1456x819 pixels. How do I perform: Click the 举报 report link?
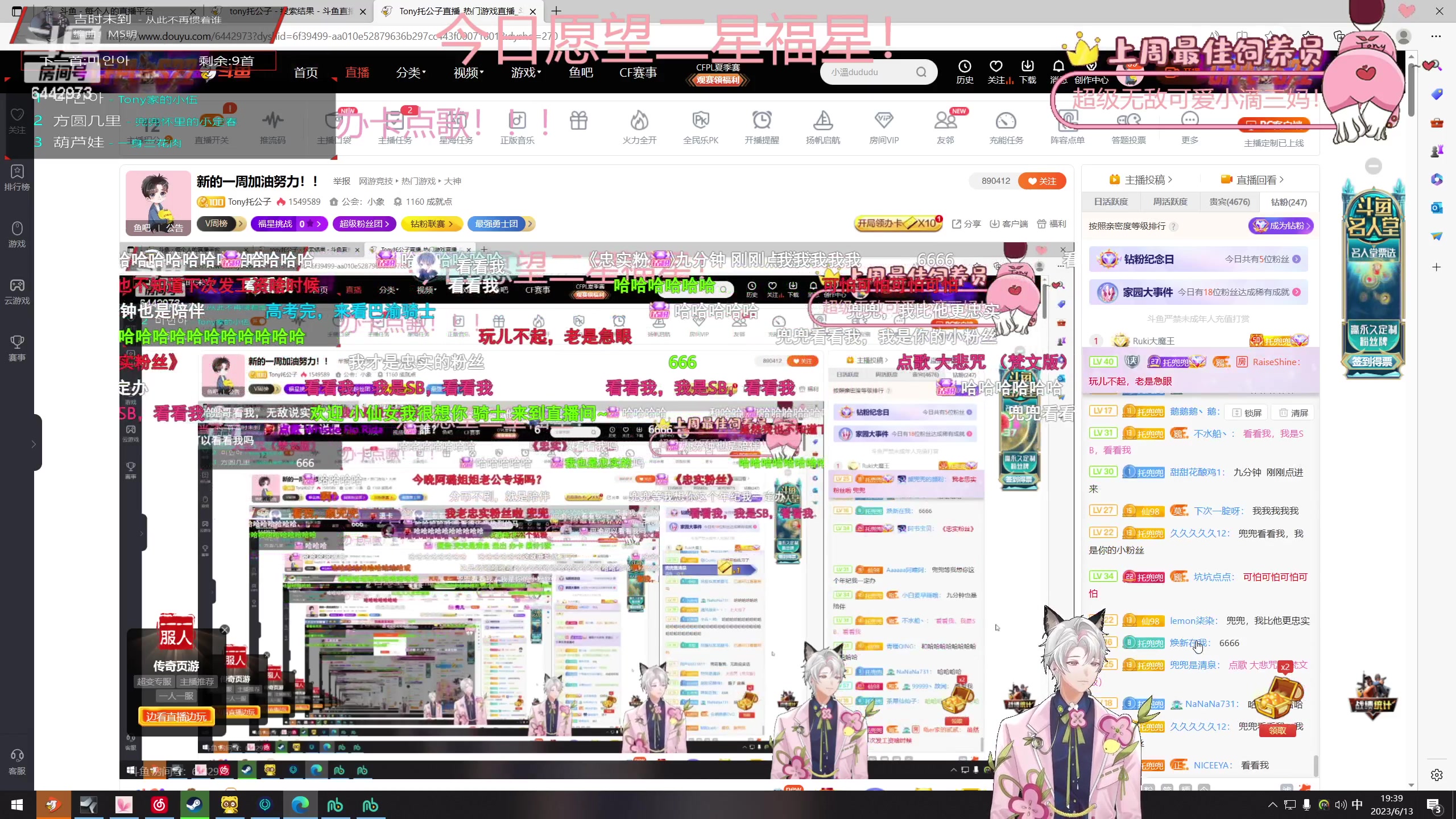(x=342, y=181)
